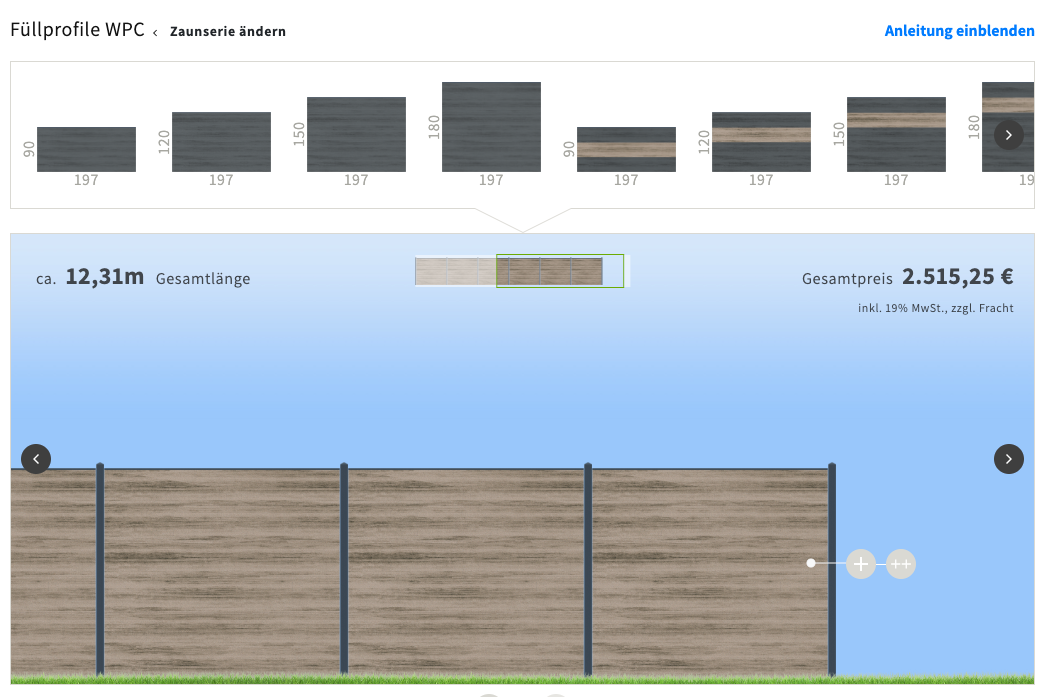Pick the striped 150 x 197 panel

point(896,135)
